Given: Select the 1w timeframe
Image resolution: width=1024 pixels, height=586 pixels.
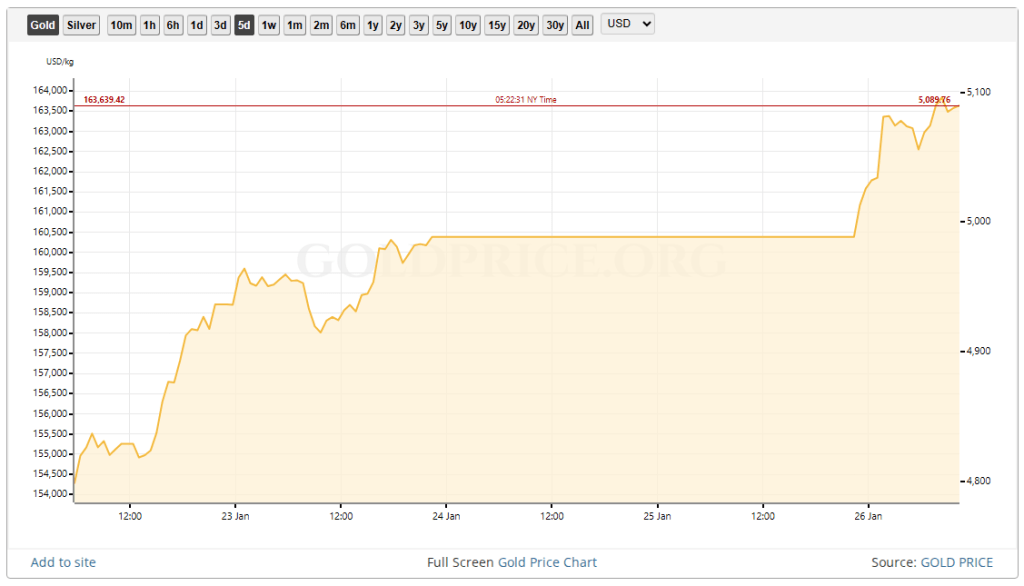Looking at the screenshot, I should coord(267,24).
